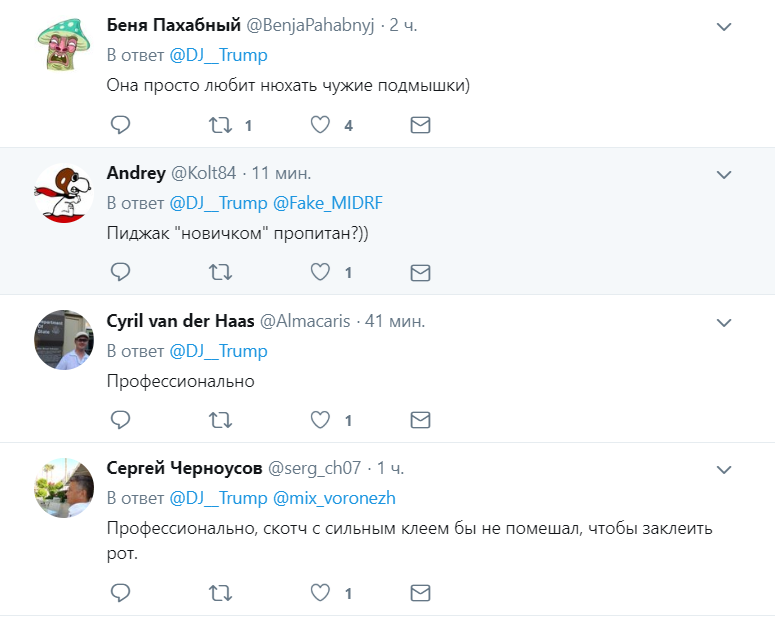
Task: Open Cyril van der Haas's profile name
Action: (x=181, y=321)
